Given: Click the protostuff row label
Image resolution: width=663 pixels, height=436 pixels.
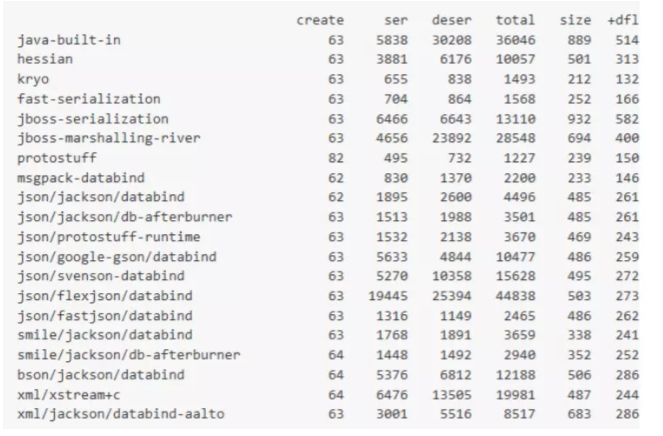Looking at the screenshot, I should [x=58, y=153].
